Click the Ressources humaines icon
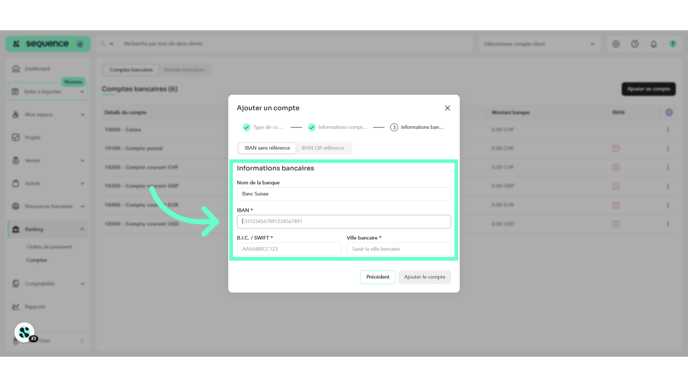This screenshot has width=688, height=387. pyautogui.click(x=15, y=206)
